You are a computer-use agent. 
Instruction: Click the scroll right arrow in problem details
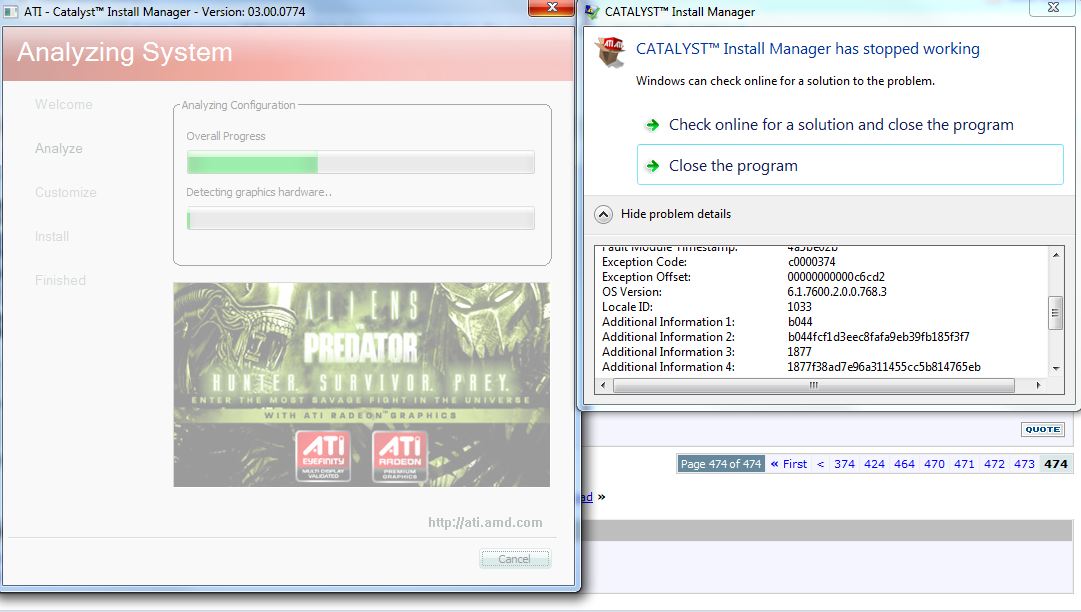pyautogui.click(x=1039, y=385)
